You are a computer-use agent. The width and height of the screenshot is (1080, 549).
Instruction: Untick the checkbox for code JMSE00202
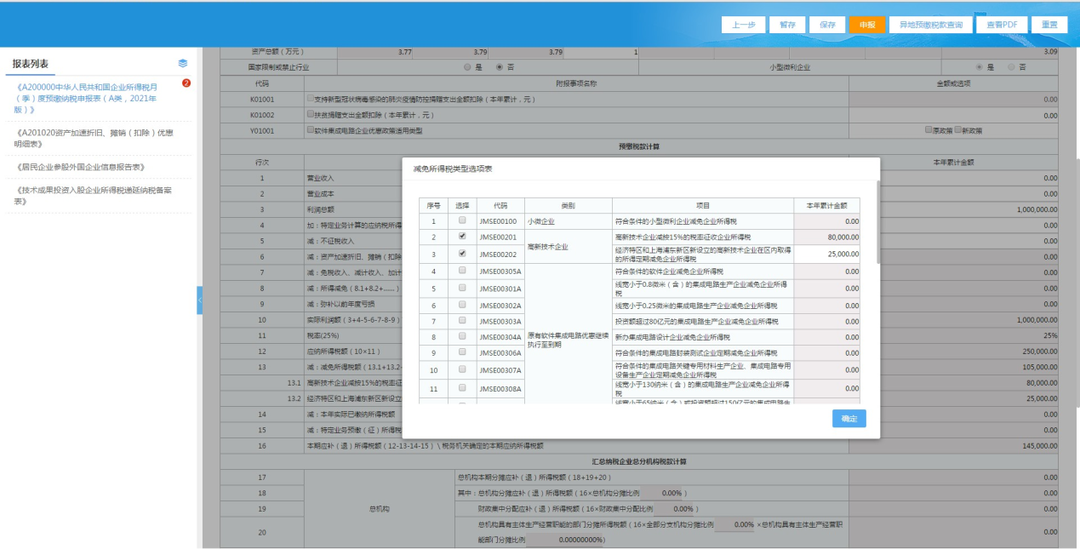462,253
